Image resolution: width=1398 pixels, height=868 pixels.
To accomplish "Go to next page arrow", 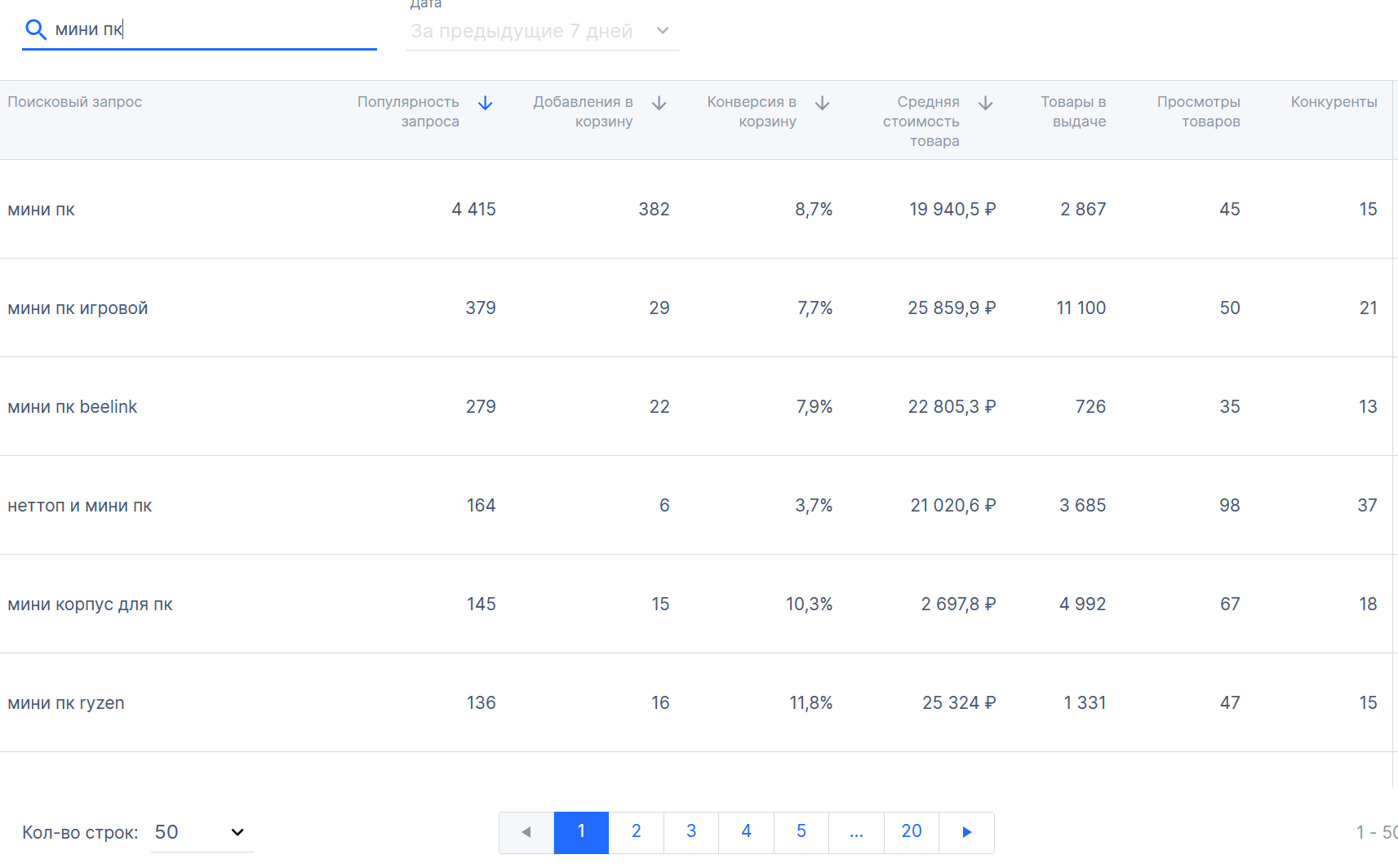I will tap(966, 832).
